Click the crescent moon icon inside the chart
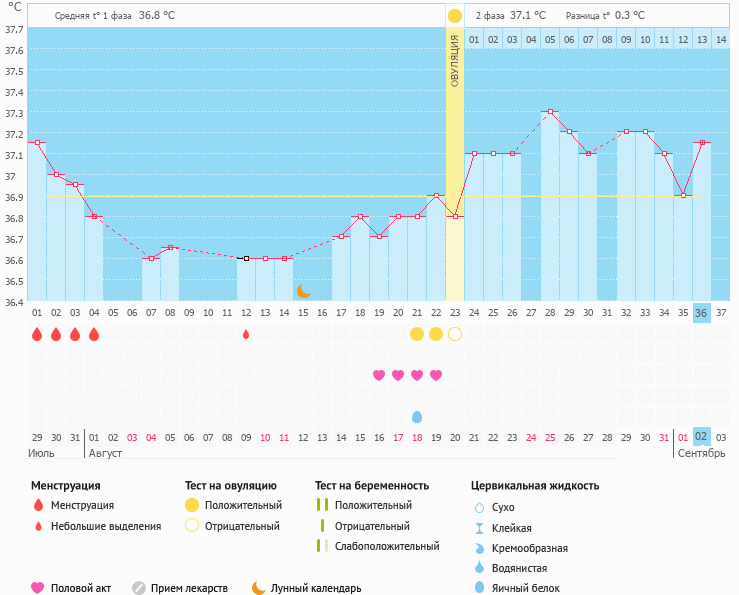Screen dimensions: 739x595 (304, 291)
